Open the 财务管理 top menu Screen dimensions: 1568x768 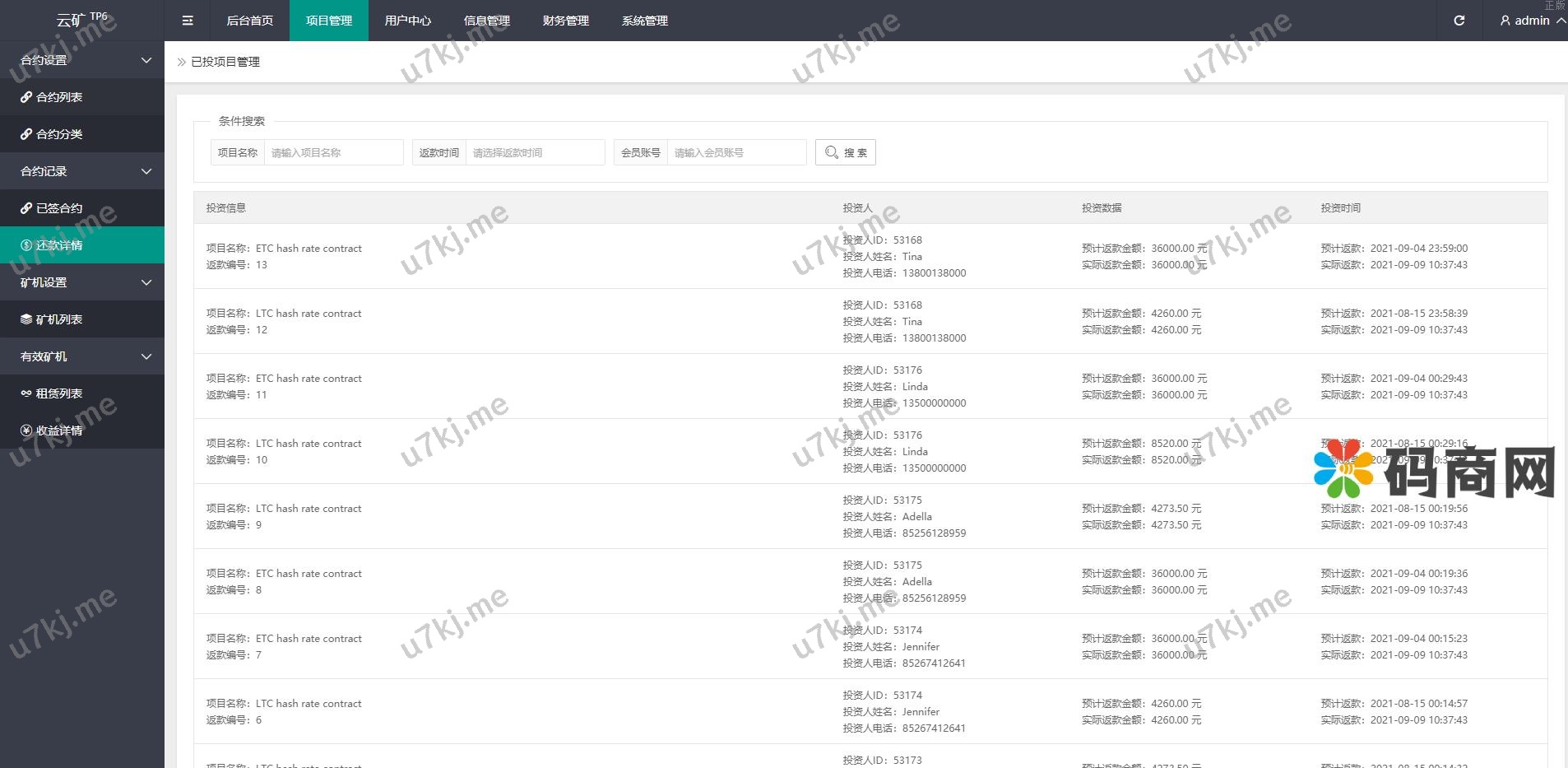point(565,21)
